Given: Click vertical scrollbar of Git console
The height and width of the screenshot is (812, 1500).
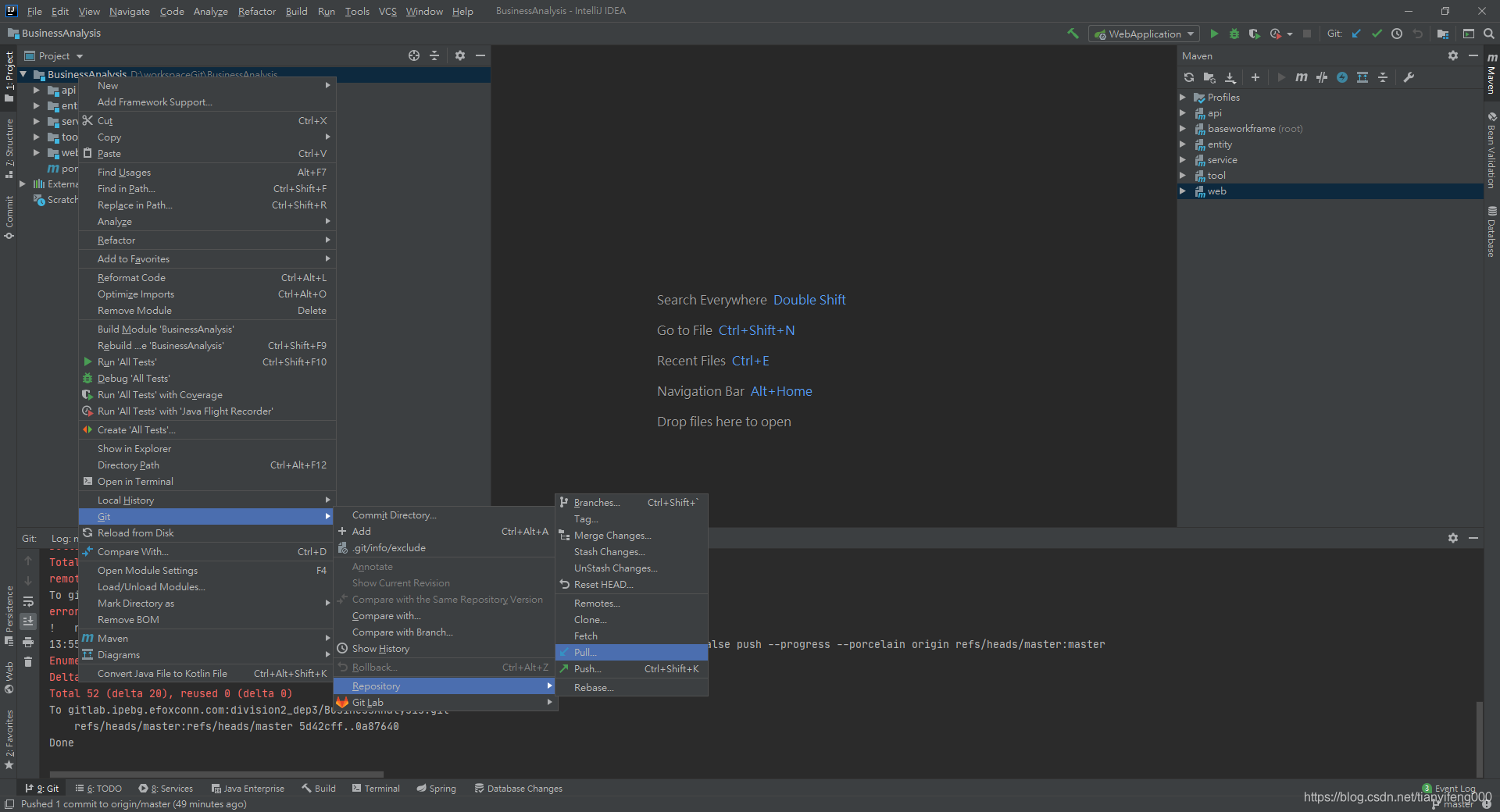Looking at the screenshot, I should click(1479, 738).
